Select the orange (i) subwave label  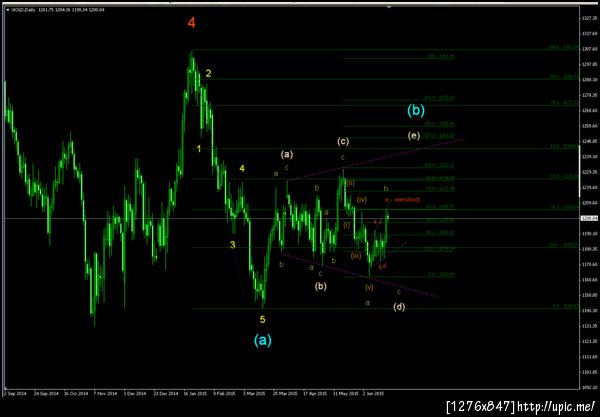[347, 225]
